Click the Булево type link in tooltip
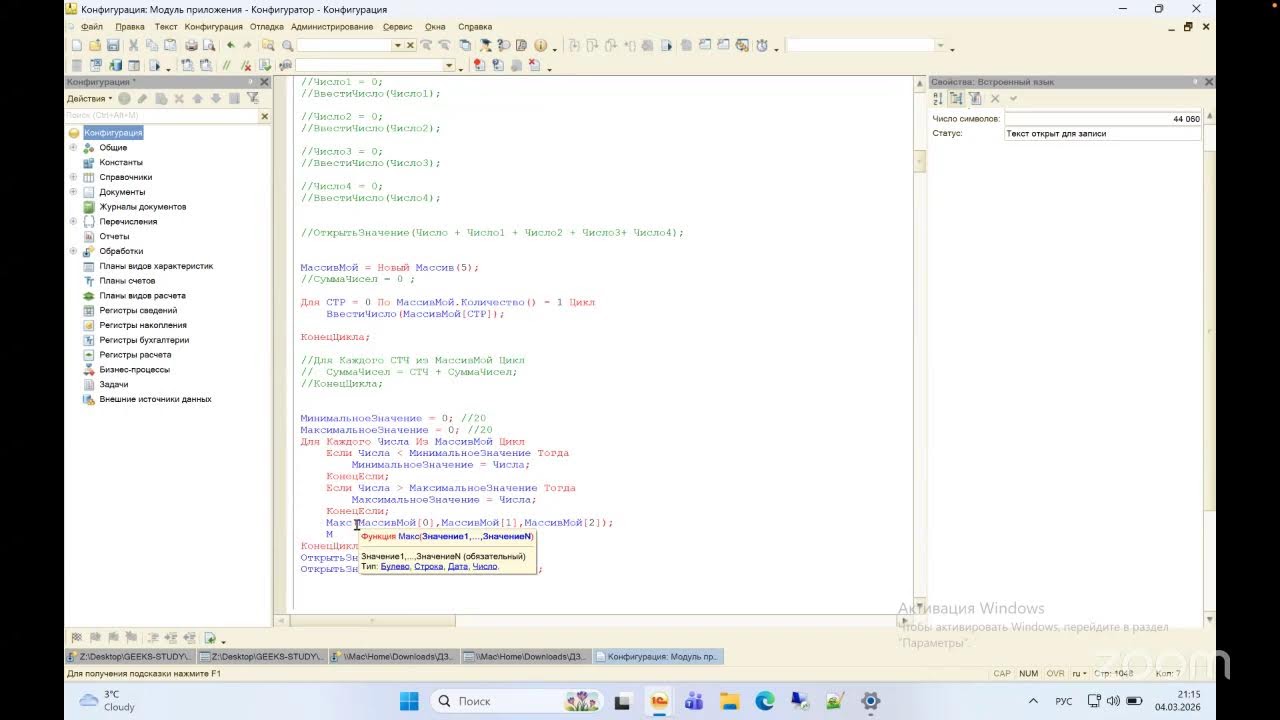 395,567
